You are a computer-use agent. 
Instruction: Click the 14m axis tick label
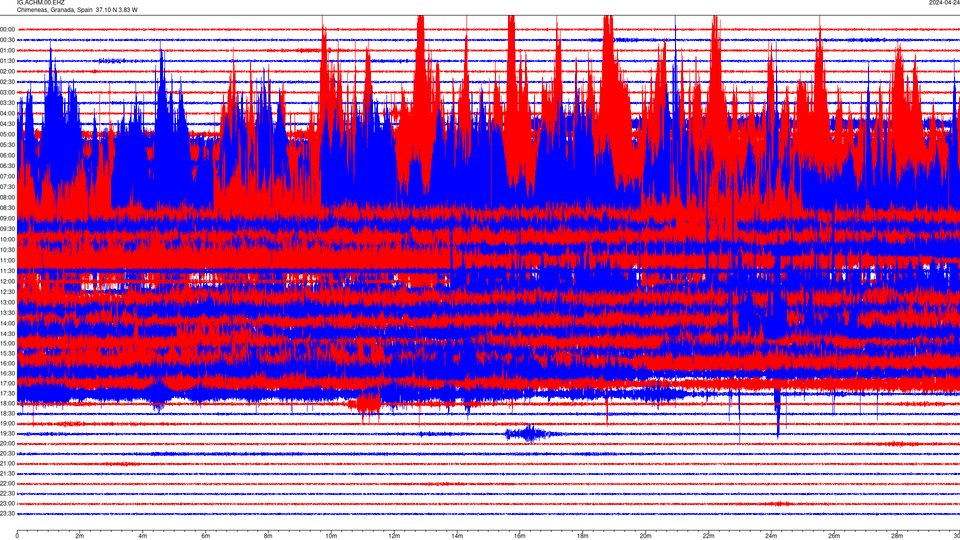click(x=457, y=536)
